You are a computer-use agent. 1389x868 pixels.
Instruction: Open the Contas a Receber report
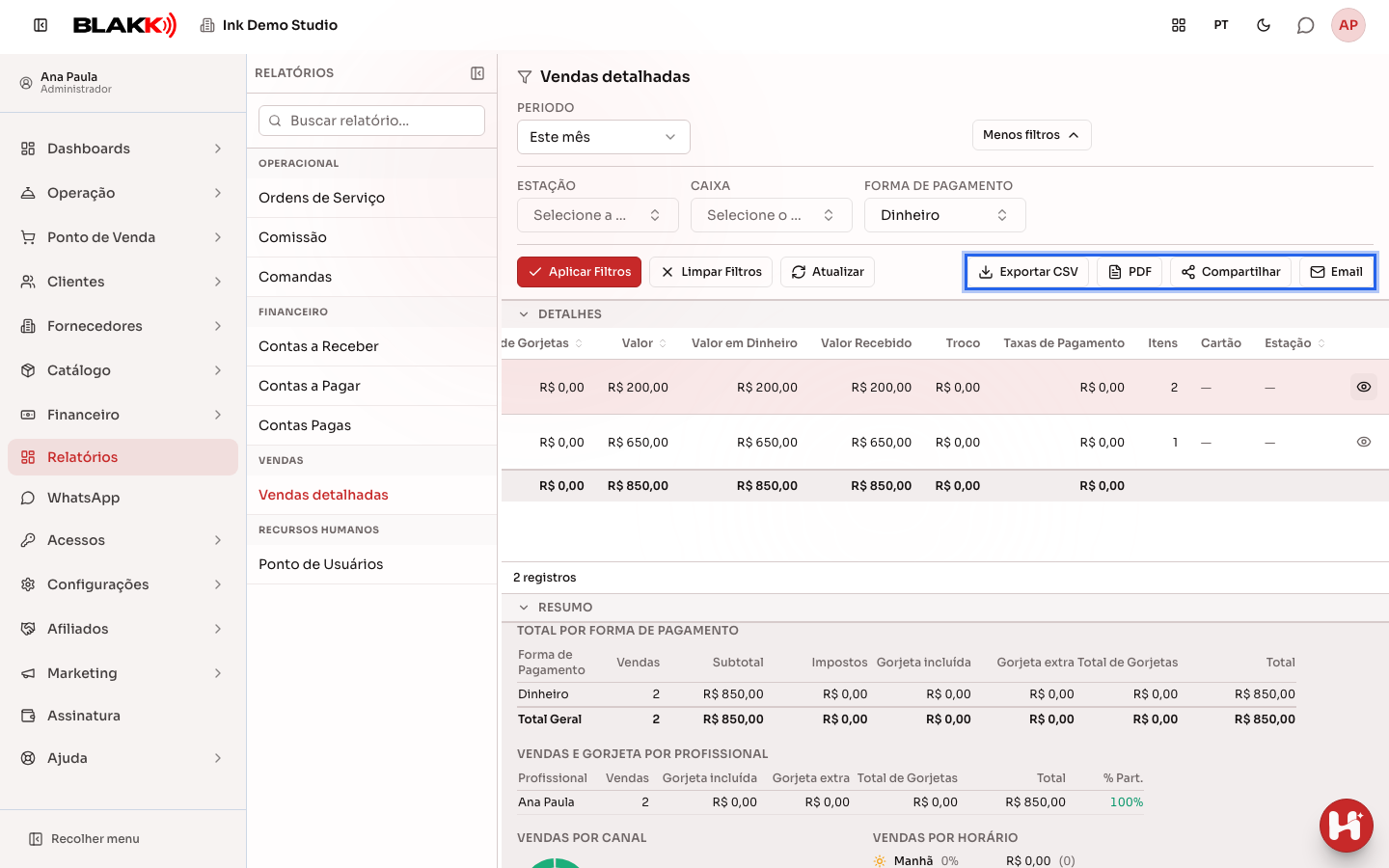(x=371, y=346)
